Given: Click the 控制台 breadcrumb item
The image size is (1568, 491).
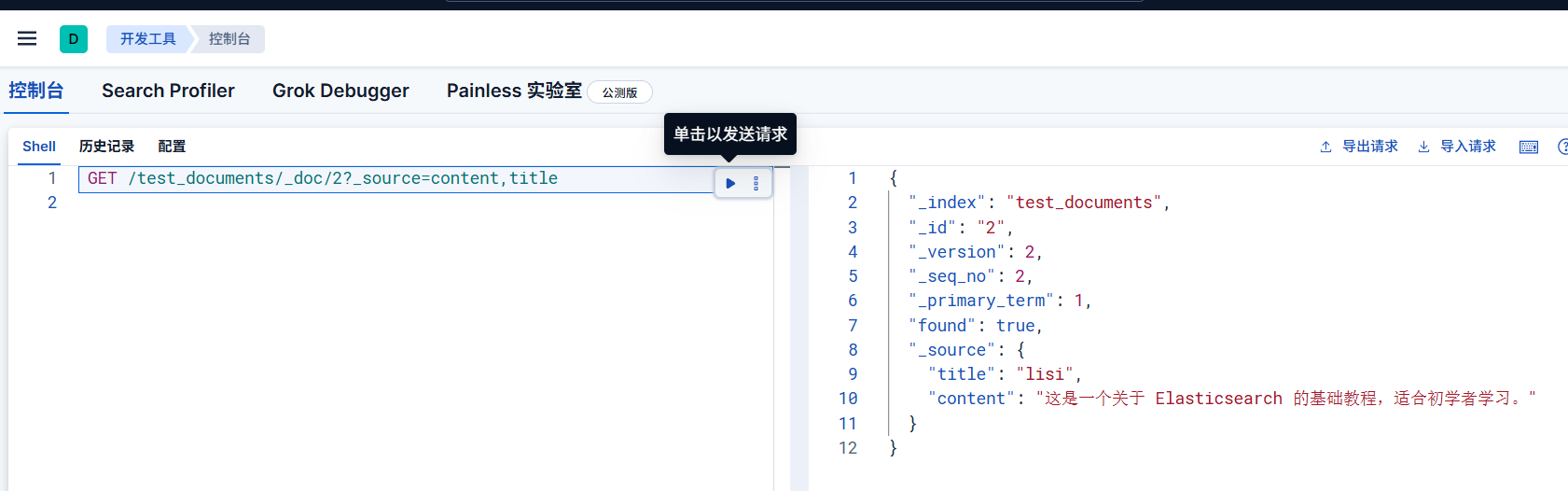Looking at the screenshot, I should [229, 39].
